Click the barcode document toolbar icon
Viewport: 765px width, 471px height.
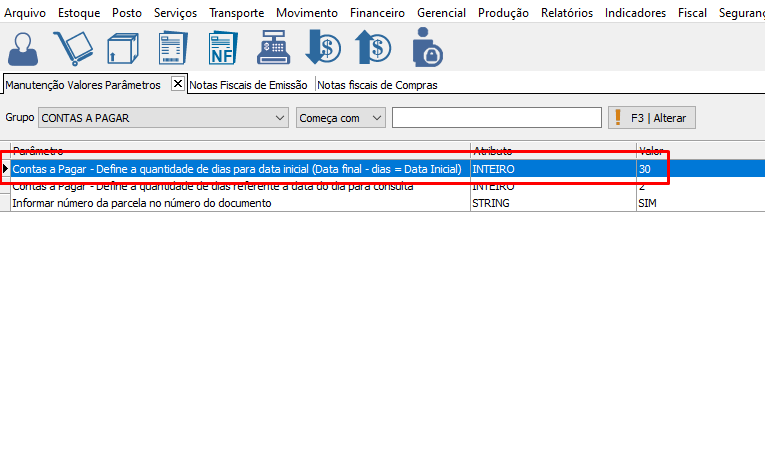coord(173,48)
